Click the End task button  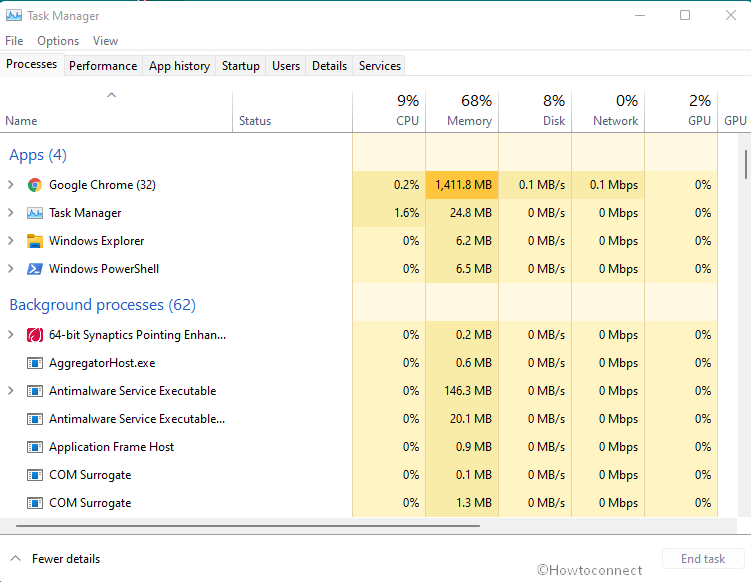click(703, 559)
